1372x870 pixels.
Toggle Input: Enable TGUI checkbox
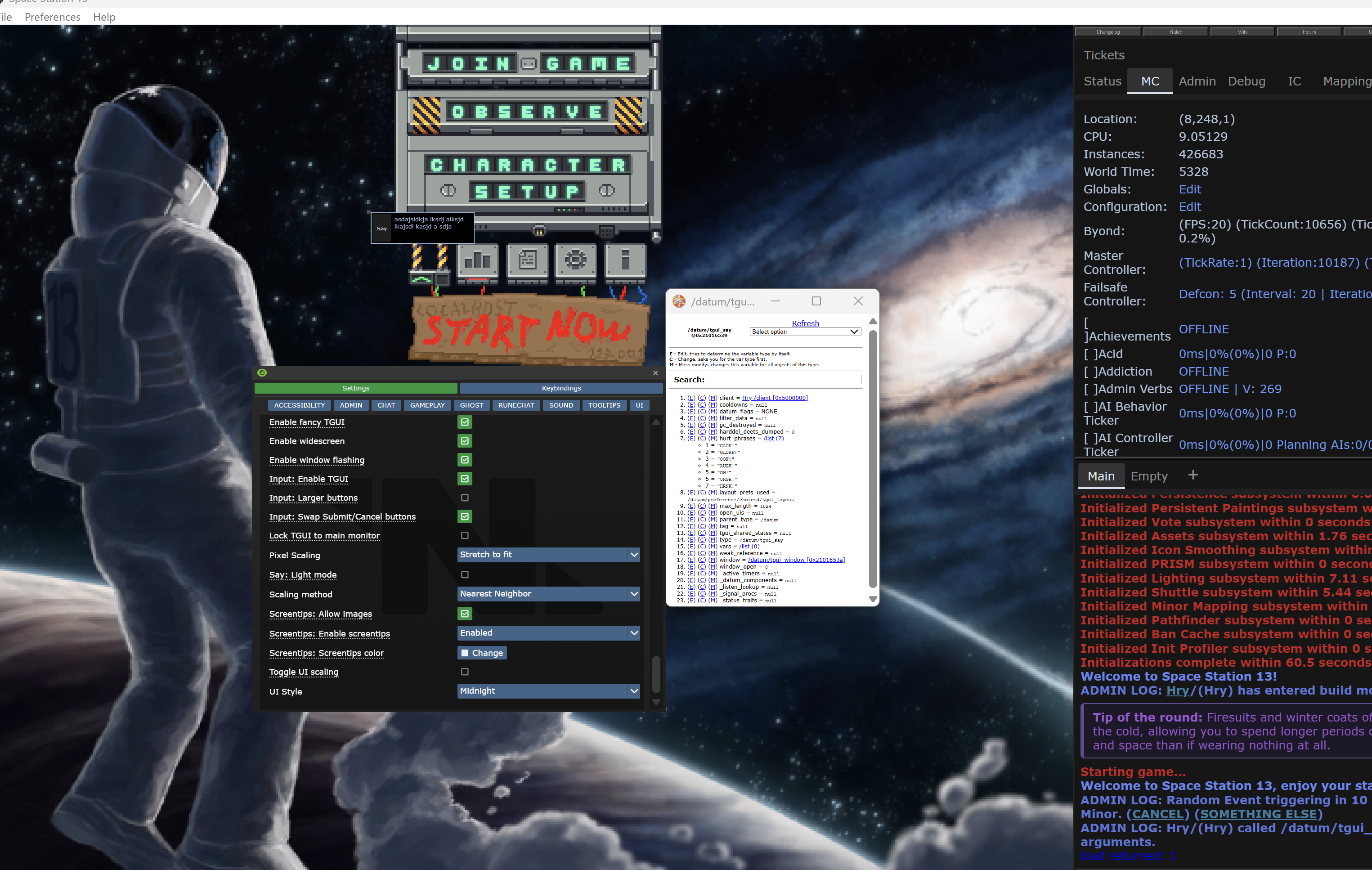click(x=465, y=479)
